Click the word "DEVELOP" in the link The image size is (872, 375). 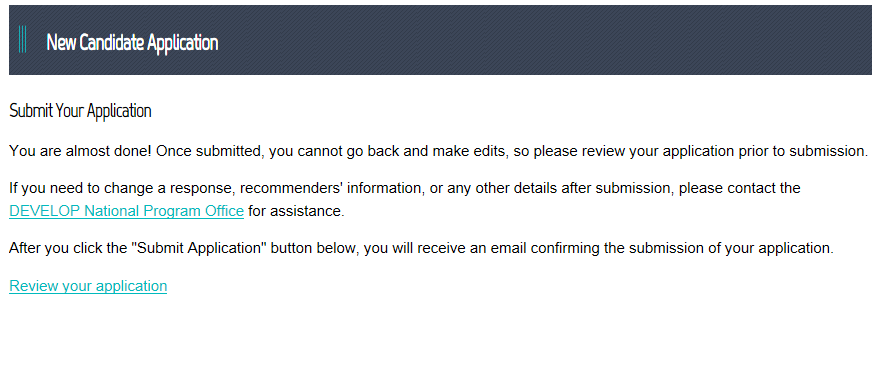tap(45, 211)
